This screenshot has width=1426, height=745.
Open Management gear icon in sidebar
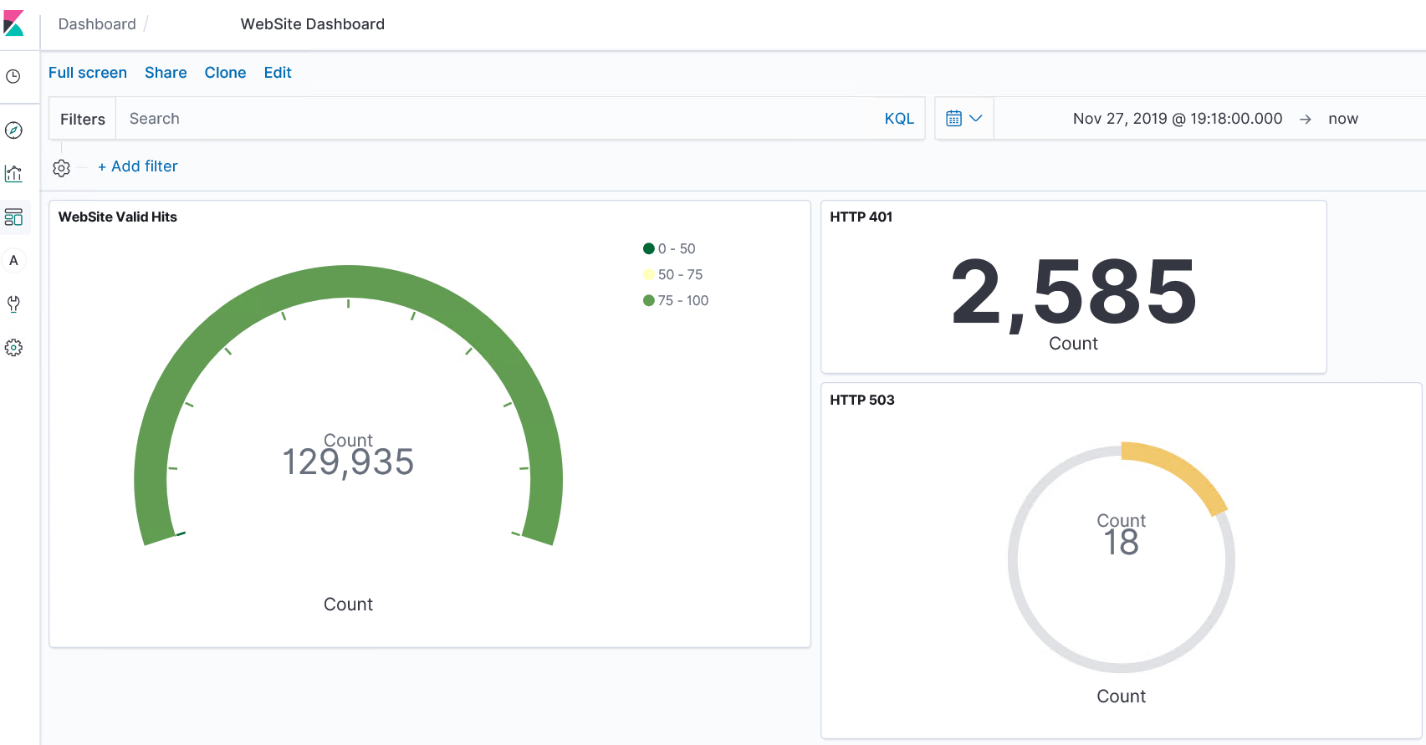13,348
